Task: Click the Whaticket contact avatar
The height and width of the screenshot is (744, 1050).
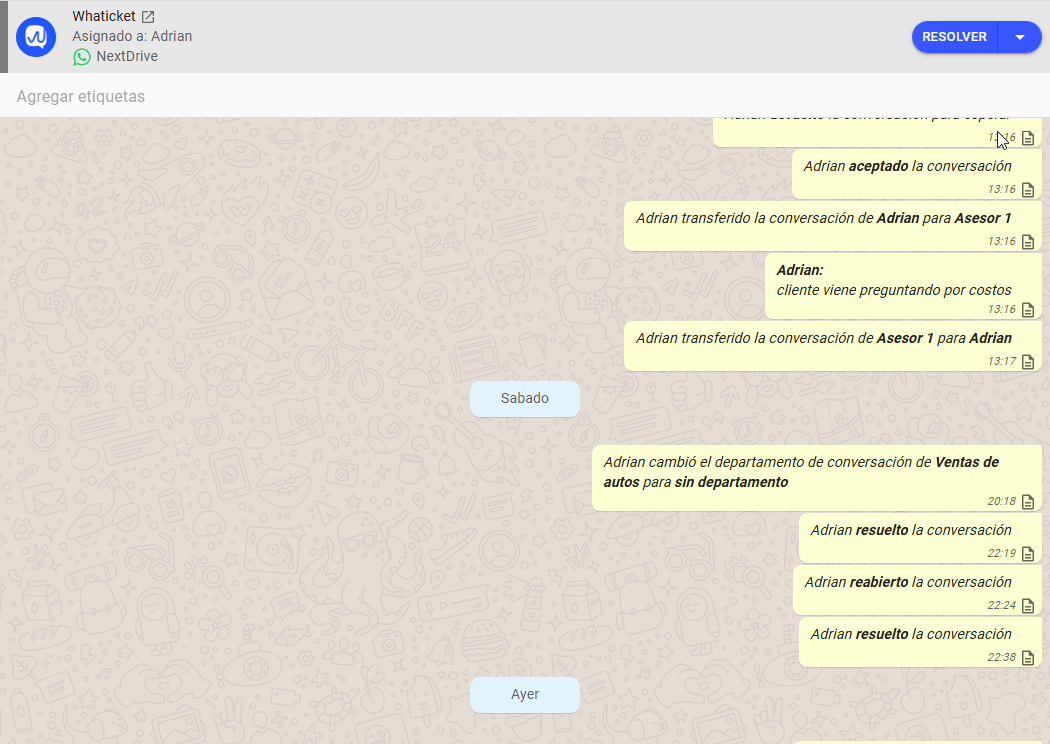Action: (36, 37)
